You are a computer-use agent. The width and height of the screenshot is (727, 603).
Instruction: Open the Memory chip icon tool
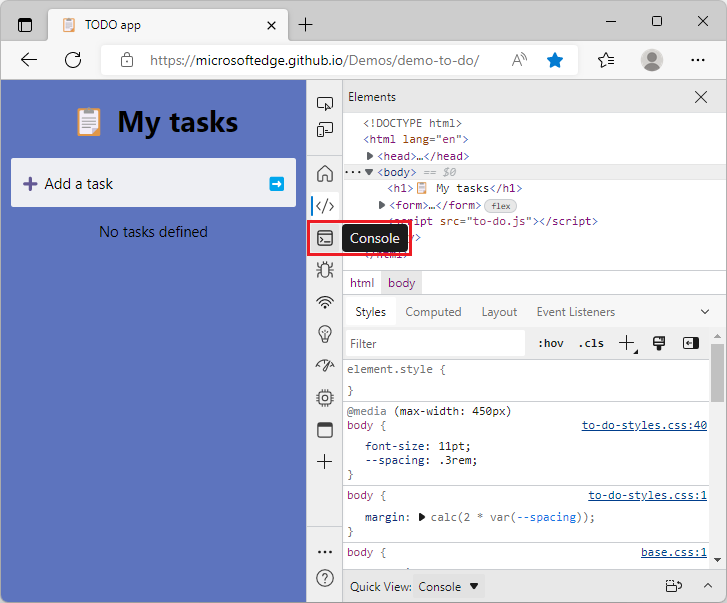point(325,398)
